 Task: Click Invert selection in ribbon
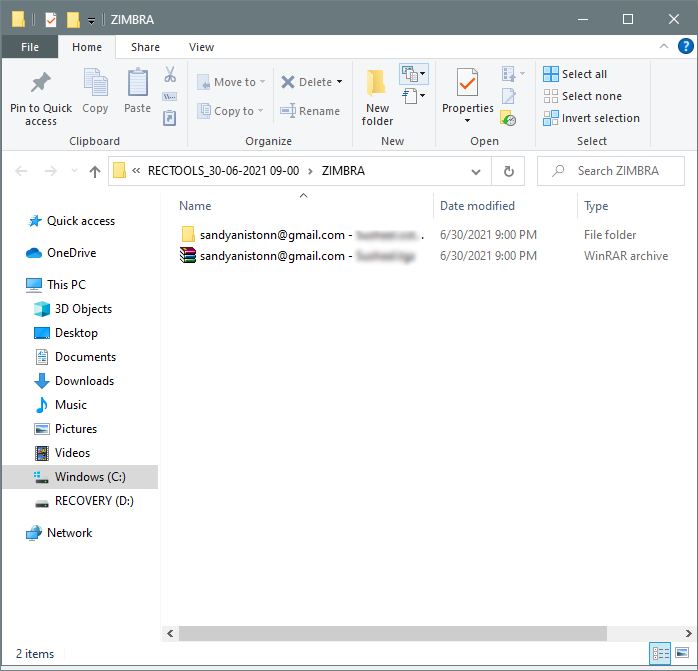click(591, 118)
